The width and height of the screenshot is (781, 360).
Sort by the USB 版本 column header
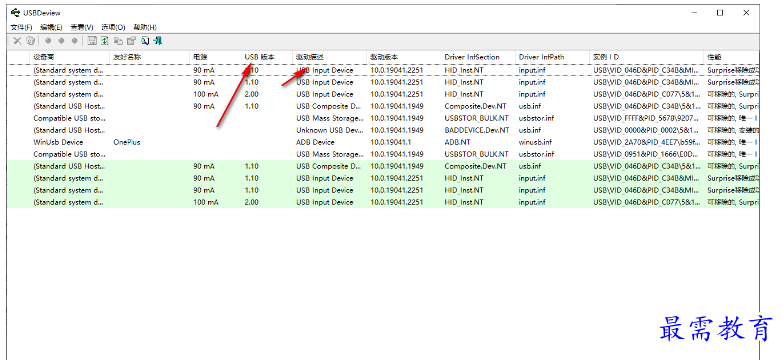click(x=267, y=57)
